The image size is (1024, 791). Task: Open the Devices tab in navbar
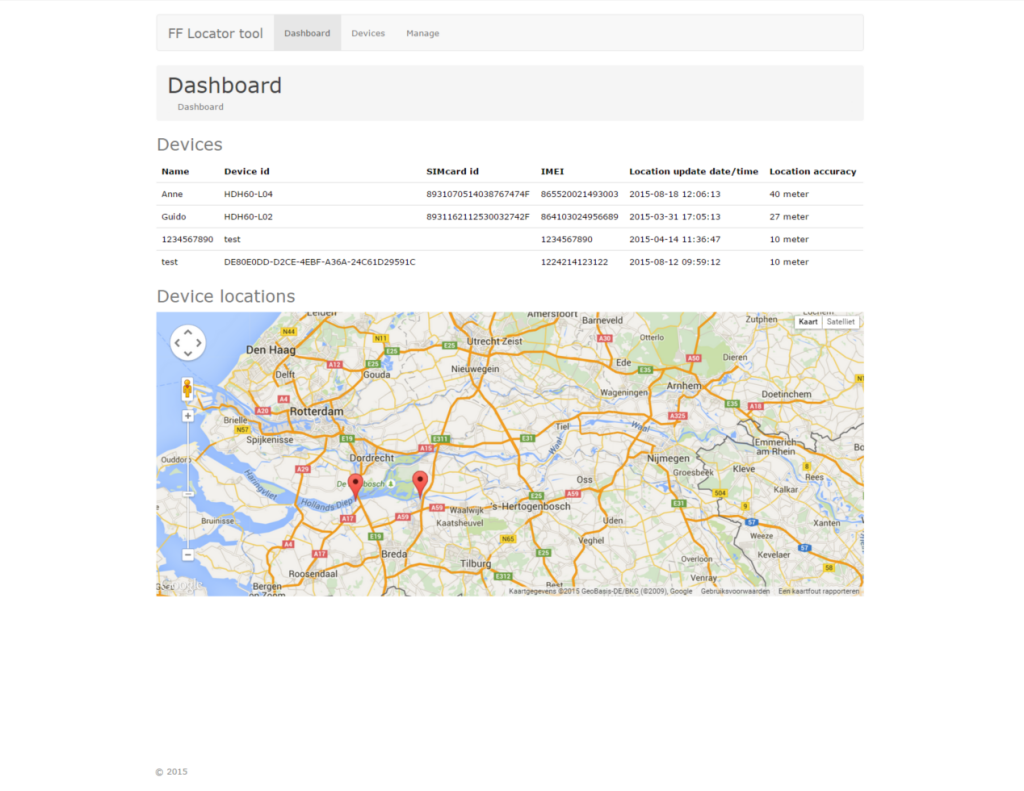tap(368, 33)
